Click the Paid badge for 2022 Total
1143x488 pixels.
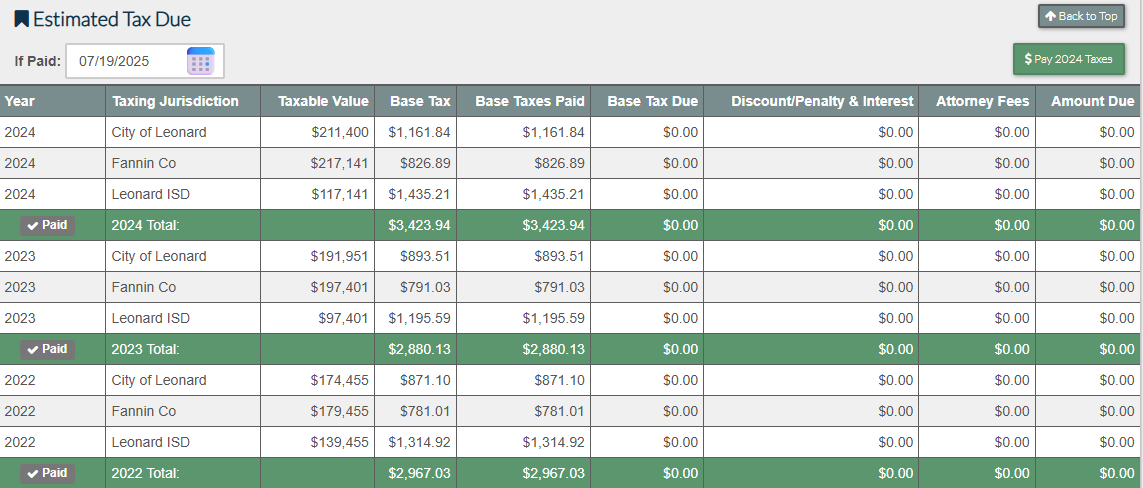point(47,473)
